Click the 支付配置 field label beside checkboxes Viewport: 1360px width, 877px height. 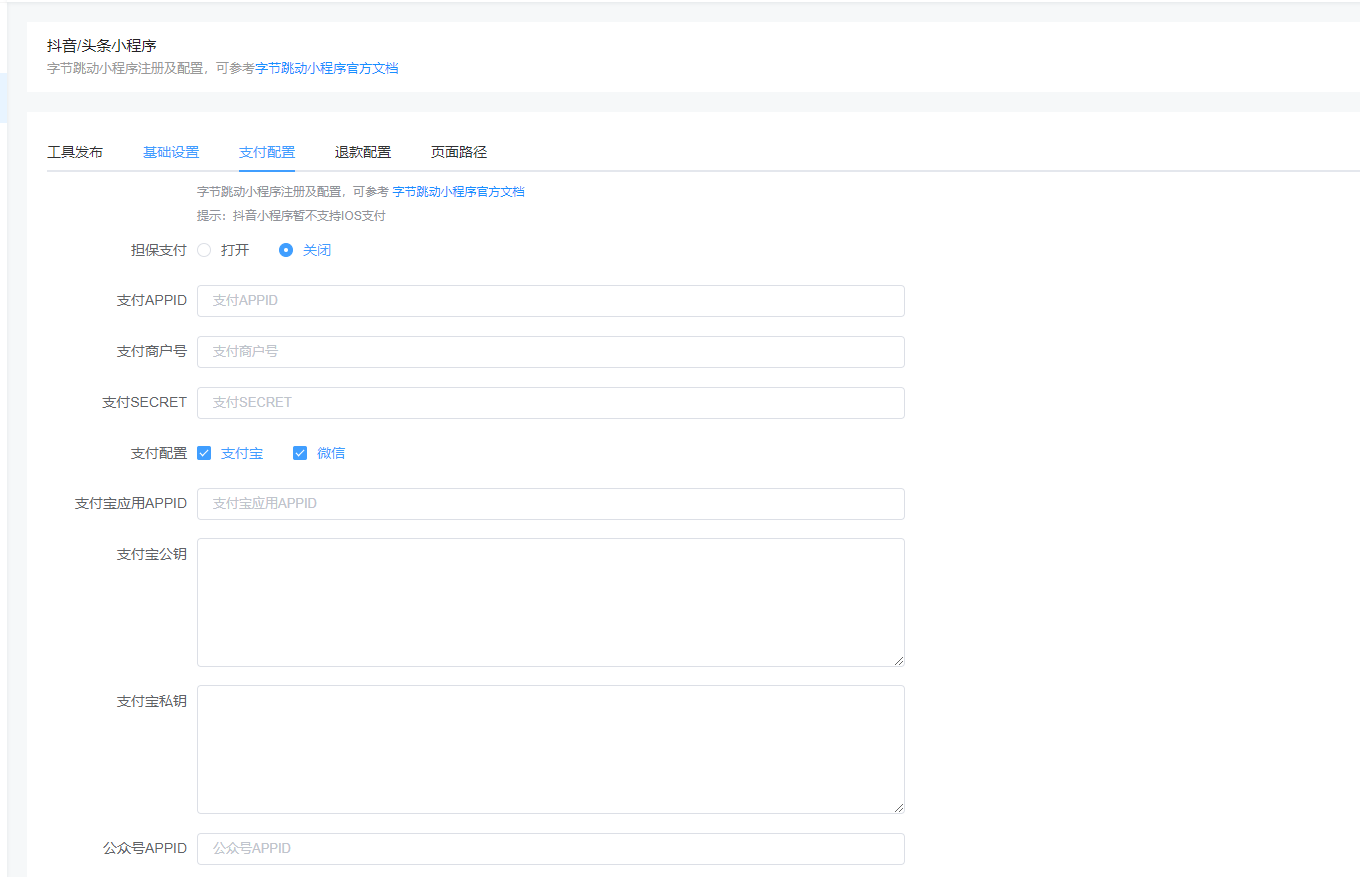159,453
